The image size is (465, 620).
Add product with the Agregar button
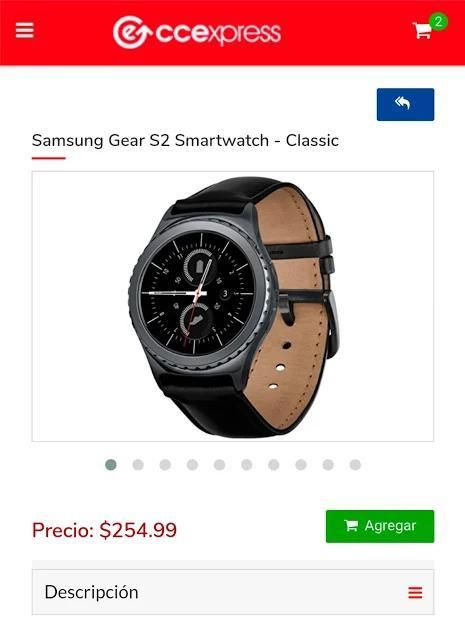[x=380, y=526]
